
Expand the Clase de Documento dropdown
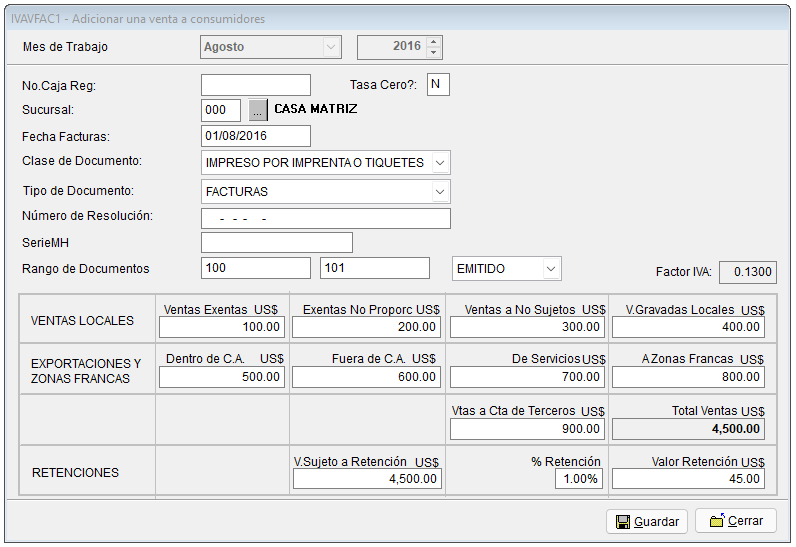[x=440, y=163]
